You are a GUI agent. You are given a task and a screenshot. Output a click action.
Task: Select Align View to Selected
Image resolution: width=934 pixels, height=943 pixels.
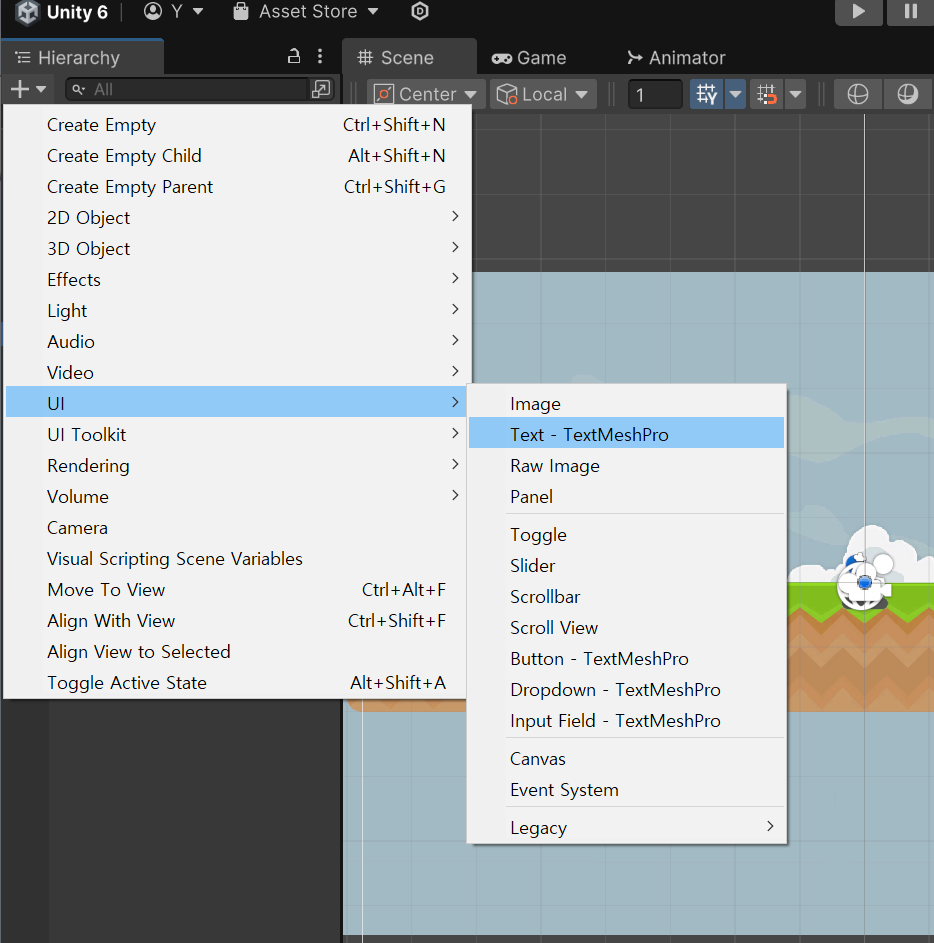[x=236, y=652]
